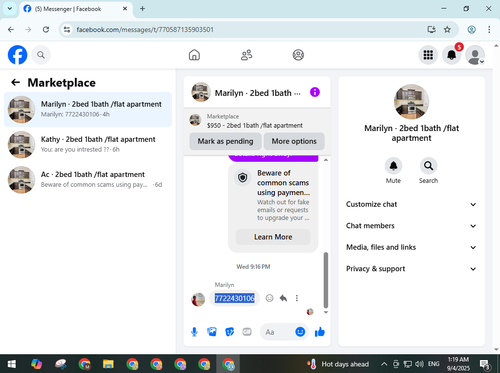Click Marilyn's avatar beside the message
The image size is (500, 373).
tap(198, 299)
